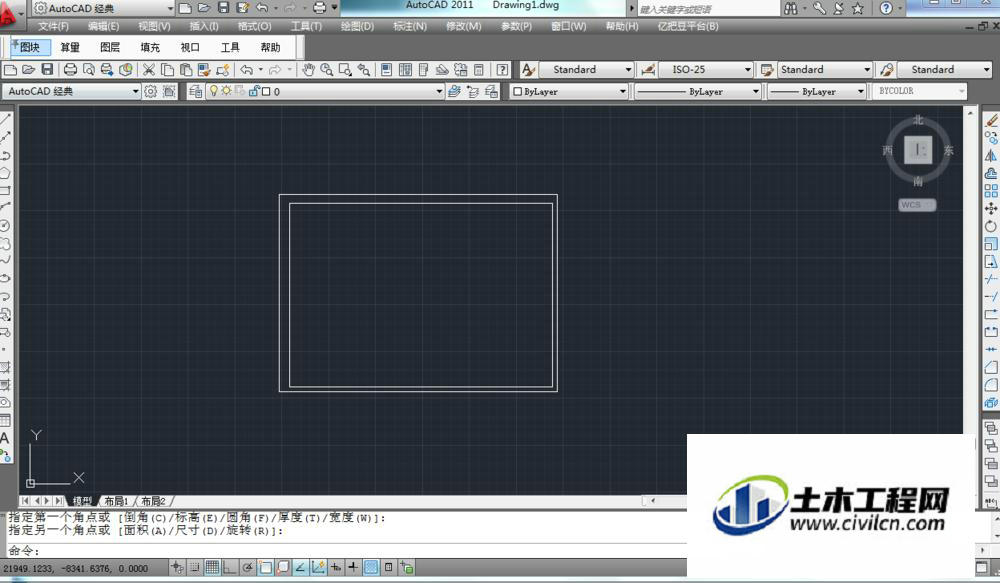The width and height of the screenshot is (1000, 583).
Task: Toggle Ortho Mode in status bar
Action: coord(230,567)
